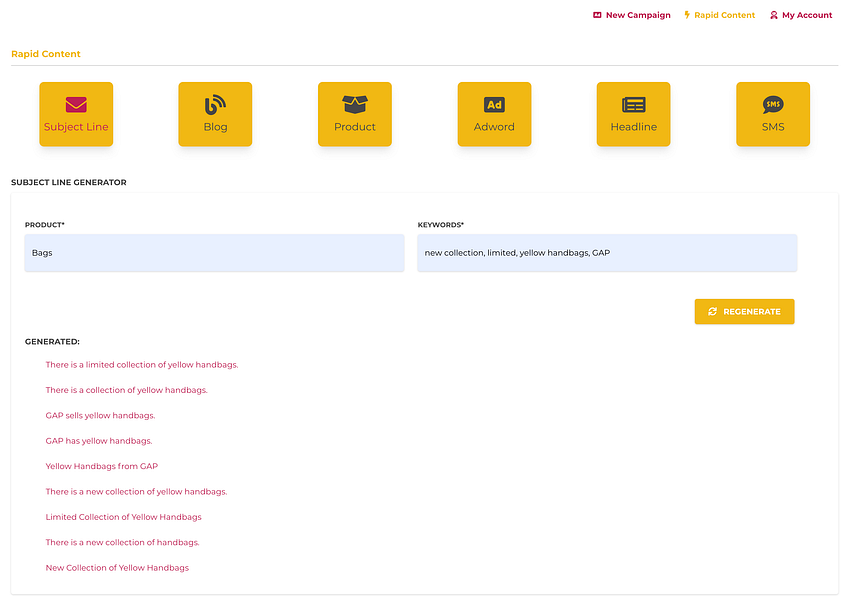Select the SMS speech bubble icon
The width and height of the screenshot is (857, 600).
tap(773, 104)
